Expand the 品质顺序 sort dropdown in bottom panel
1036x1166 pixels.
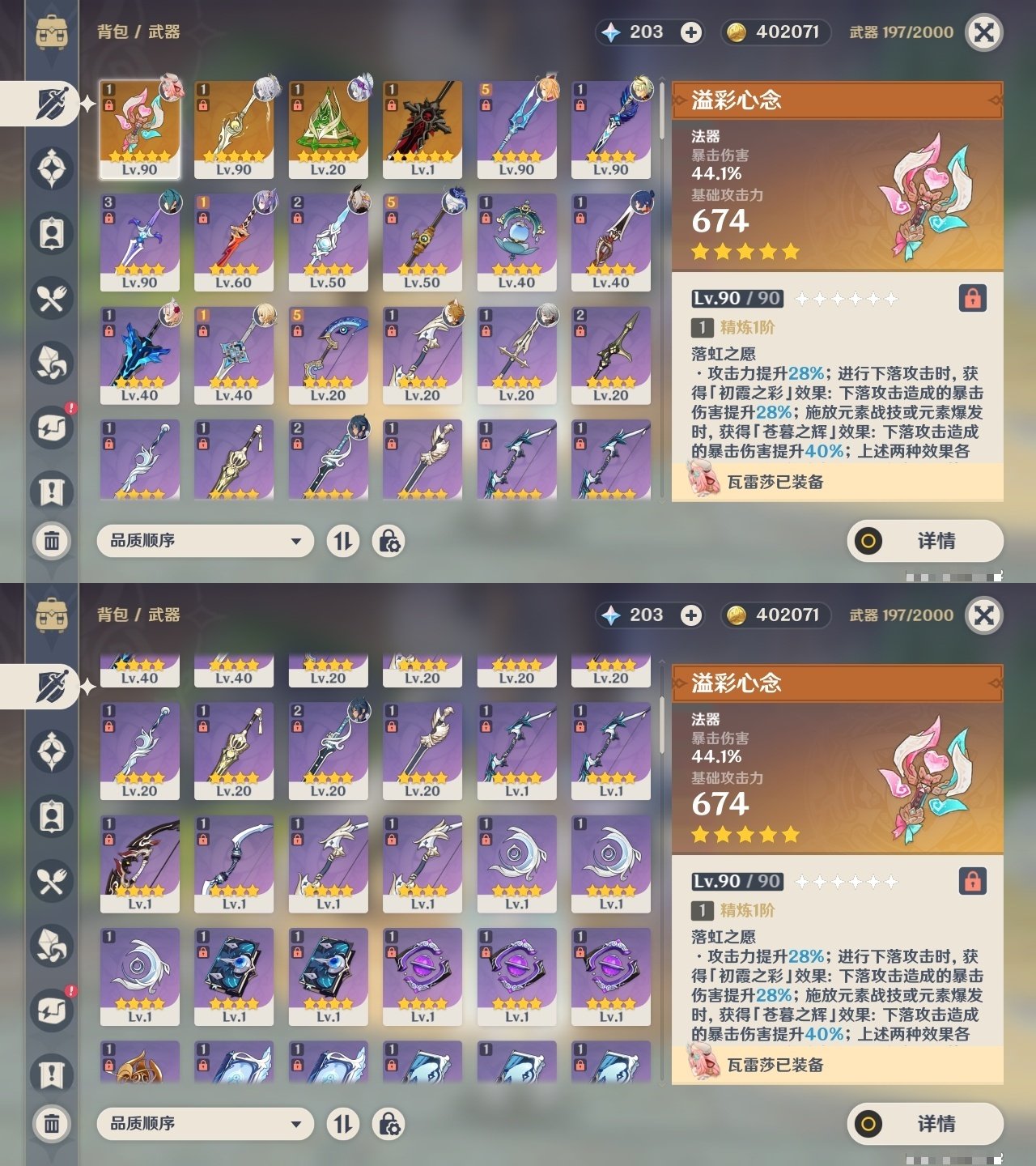205,1124
